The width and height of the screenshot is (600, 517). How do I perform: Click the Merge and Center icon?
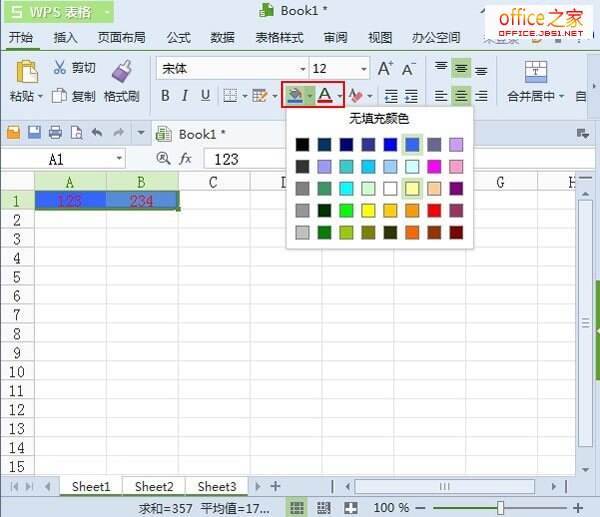pyautogui.click(x=535, y=72)
